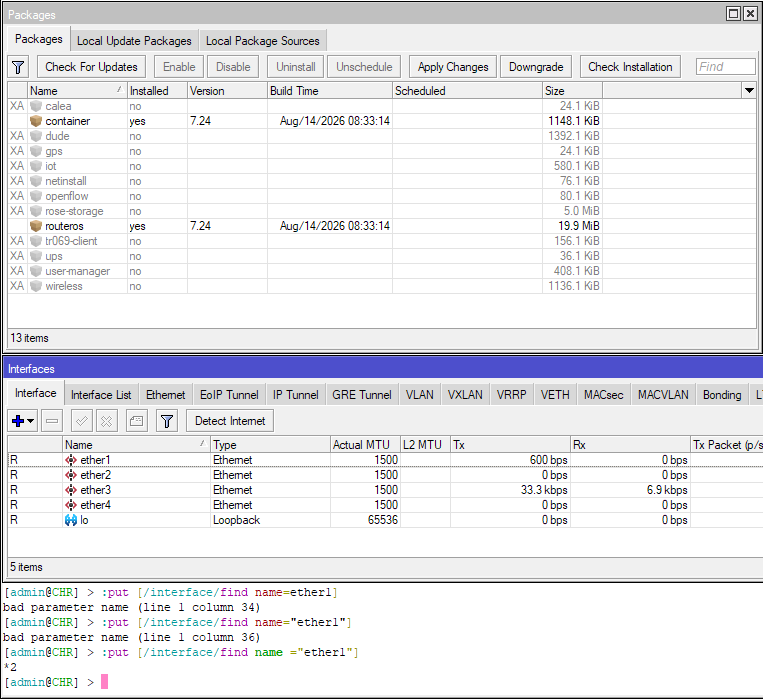Add new interface with plus icon

tap(23, 421)
